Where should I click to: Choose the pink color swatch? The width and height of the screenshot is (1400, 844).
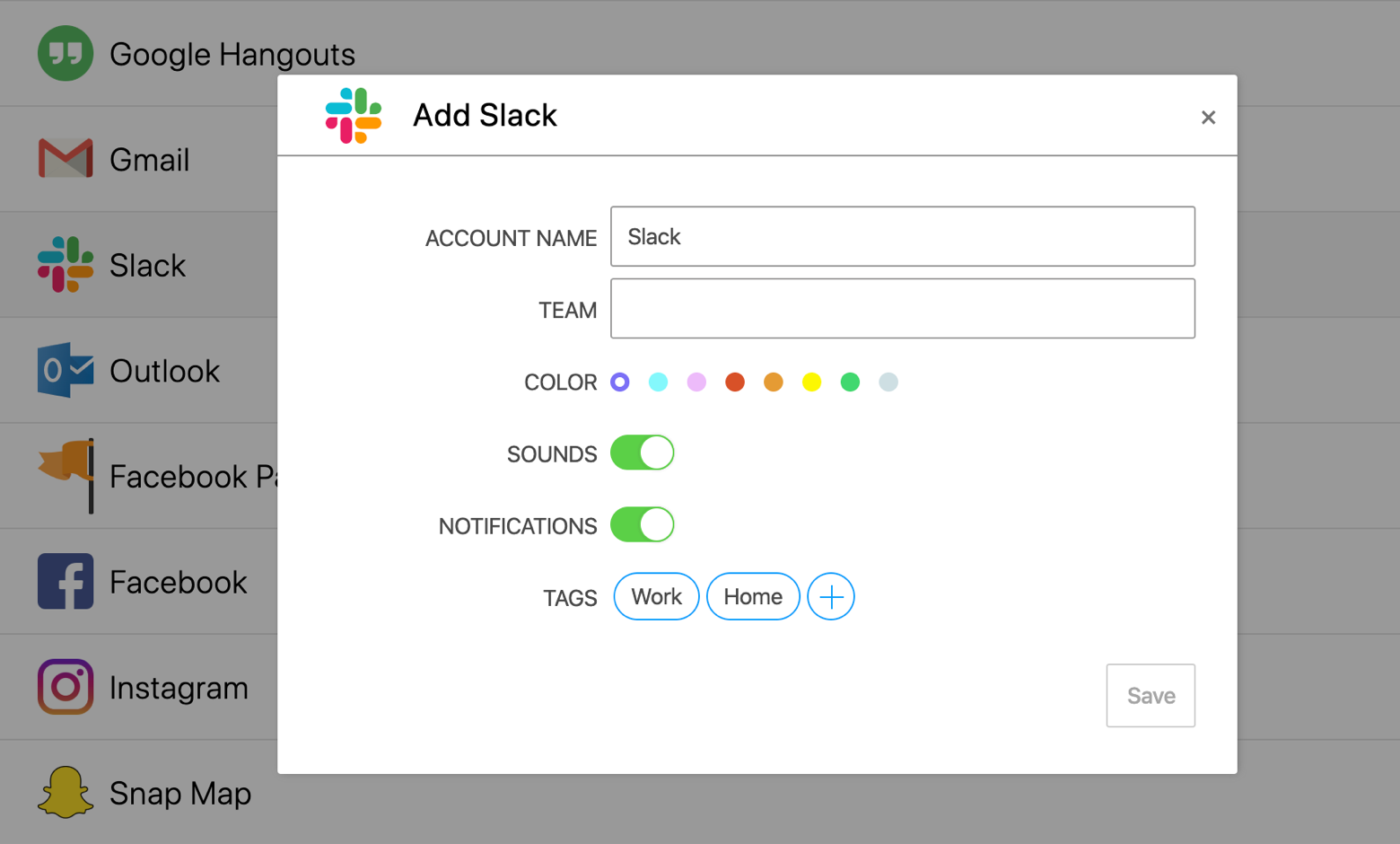pyautogui.click(x=696, y=382)
